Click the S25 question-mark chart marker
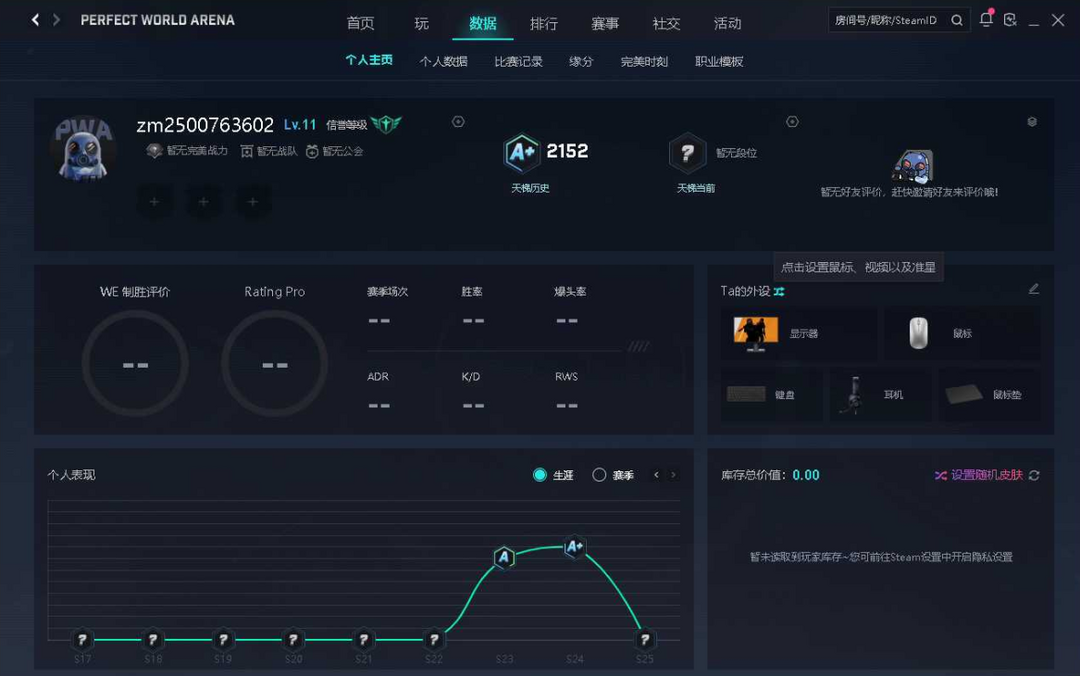1080x676 pixels. click(645, 639)
